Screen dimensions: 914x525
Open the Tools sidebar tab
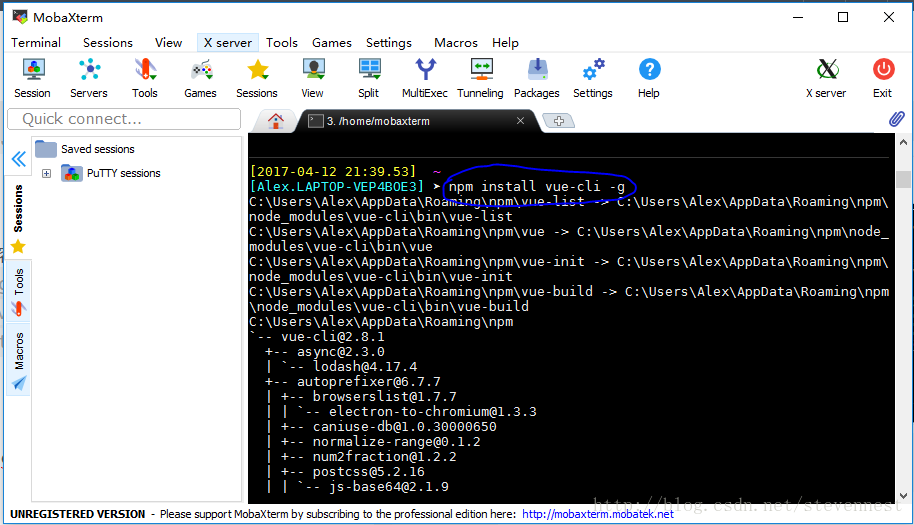(19, 291)
